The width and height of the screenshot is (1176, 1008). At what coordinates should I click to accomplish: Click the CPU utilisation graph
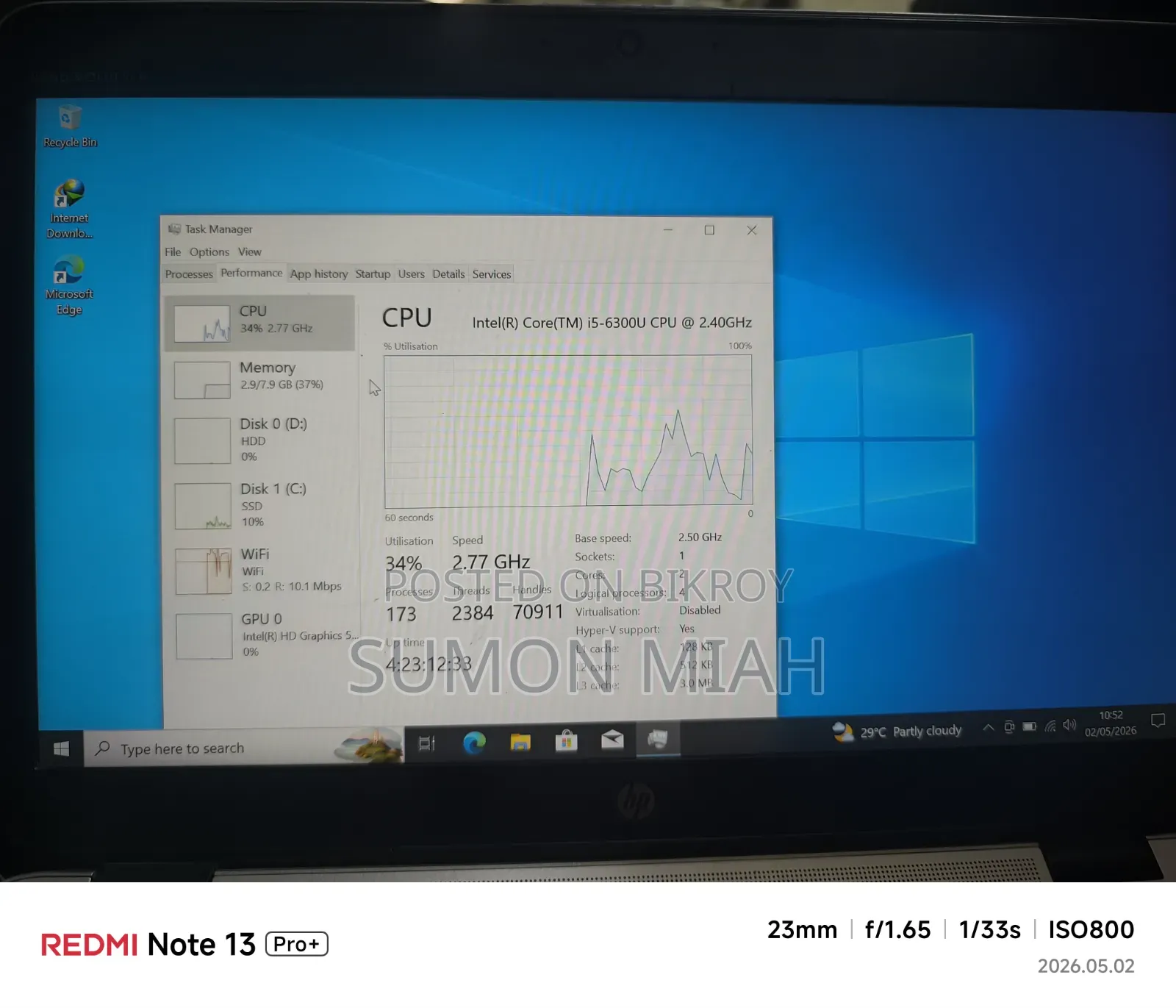[568, 431]
